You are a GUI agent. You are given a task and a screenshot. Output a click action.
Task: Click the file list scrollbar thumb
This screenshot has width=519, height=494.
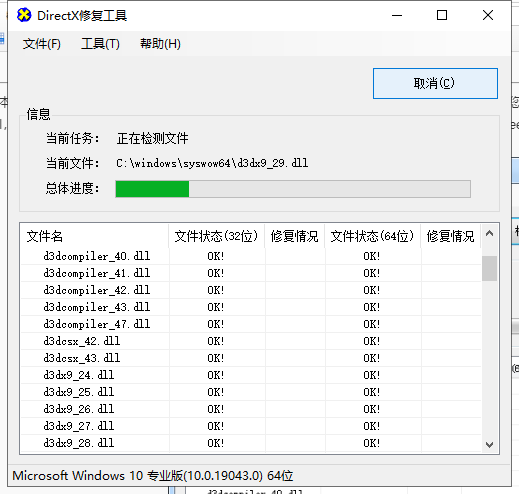click(489, 268)
